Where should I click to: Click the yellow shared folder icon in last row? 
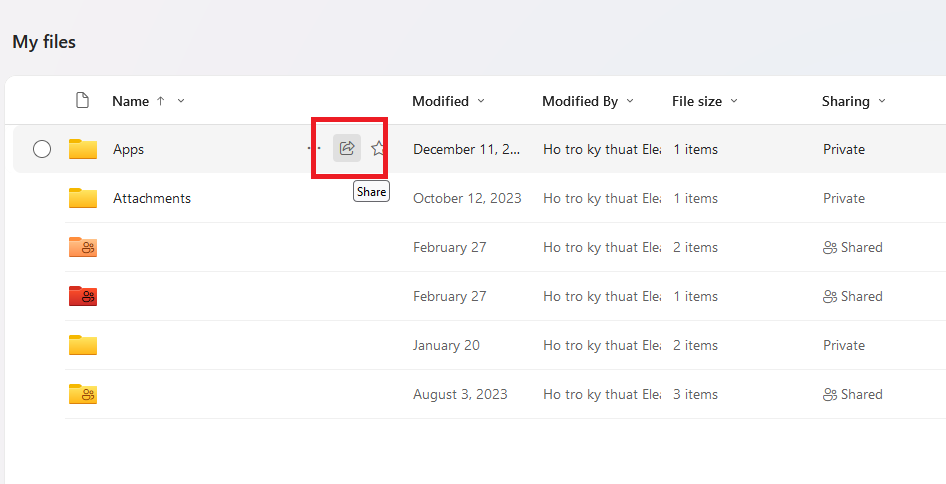pyautogui.click(x=83, y=394)
